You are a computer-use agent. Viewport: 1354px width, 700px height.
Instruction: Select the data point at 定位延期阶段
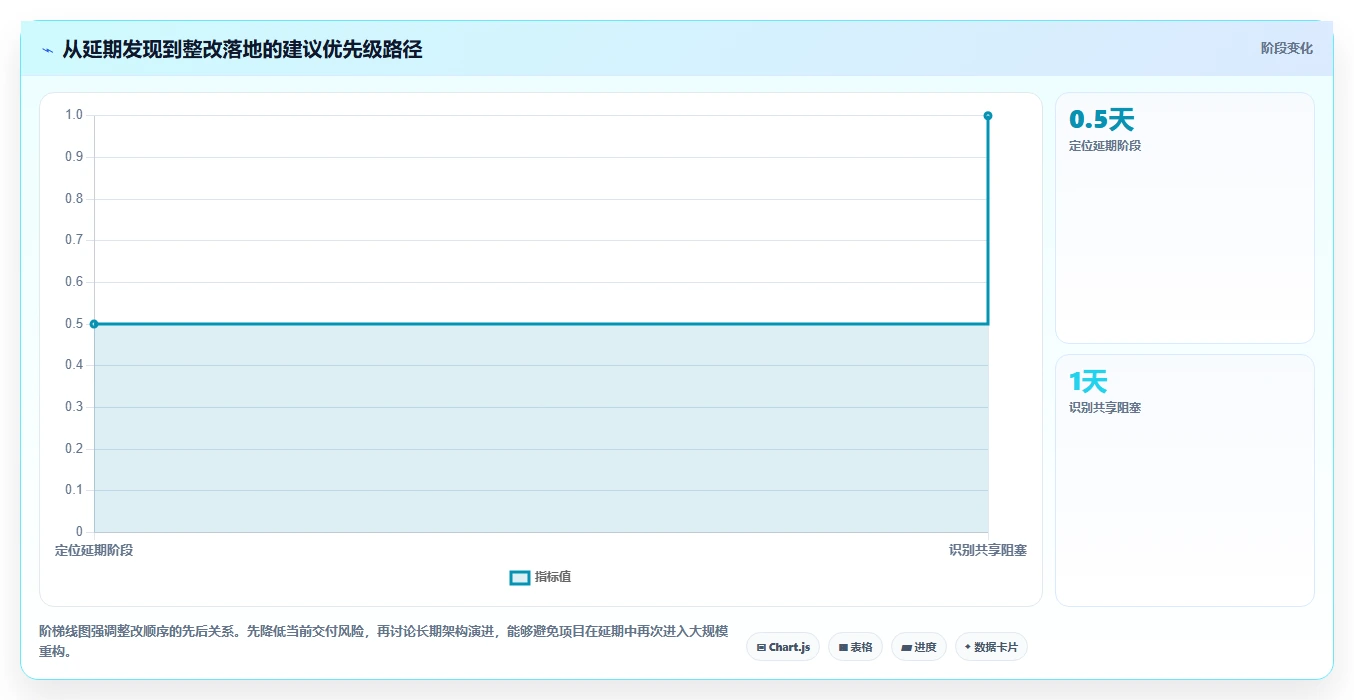pyautogui.click(x=94, y=324)
